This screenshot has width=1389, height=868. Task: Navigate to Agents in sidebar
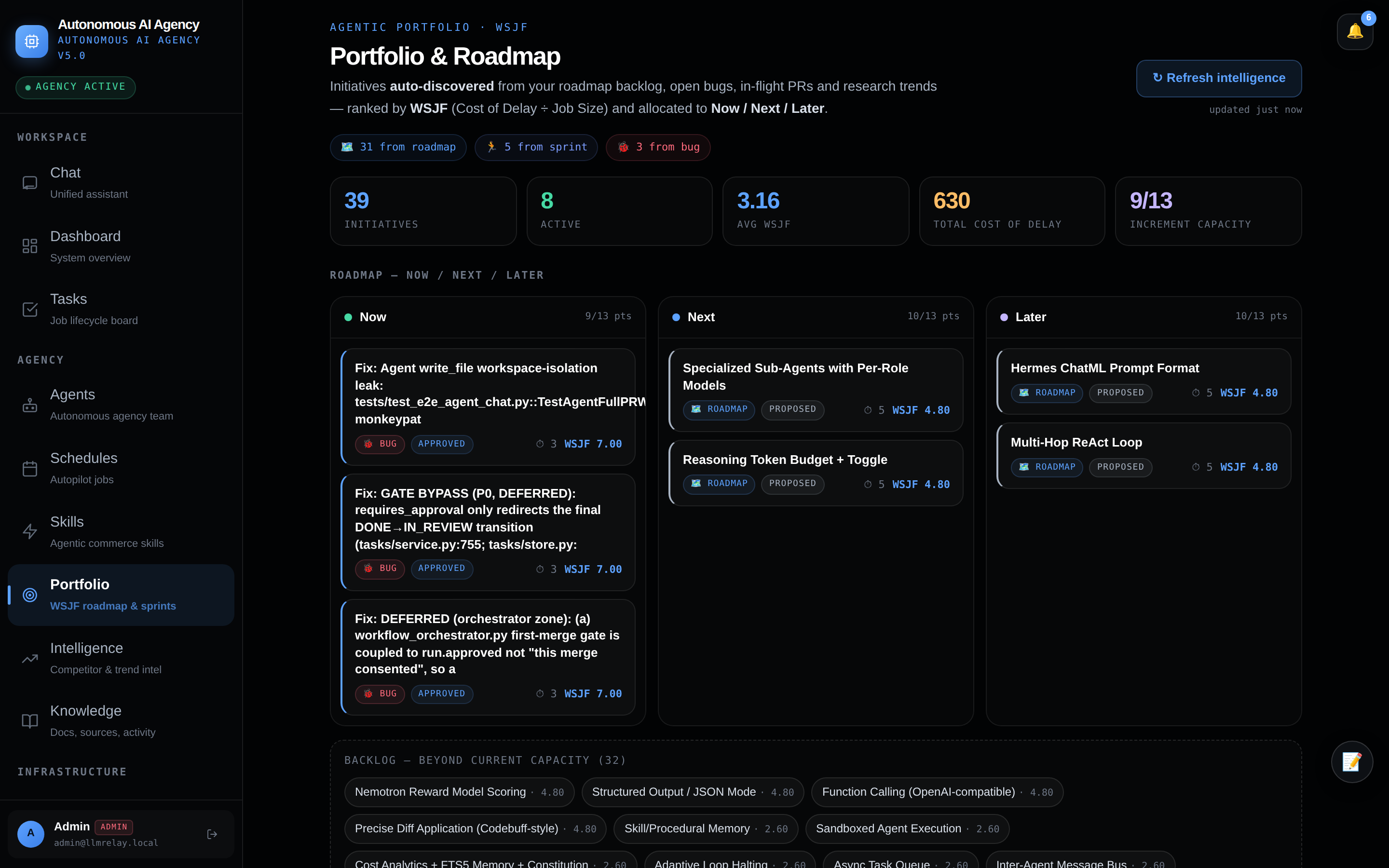click(x=121, y=405)
